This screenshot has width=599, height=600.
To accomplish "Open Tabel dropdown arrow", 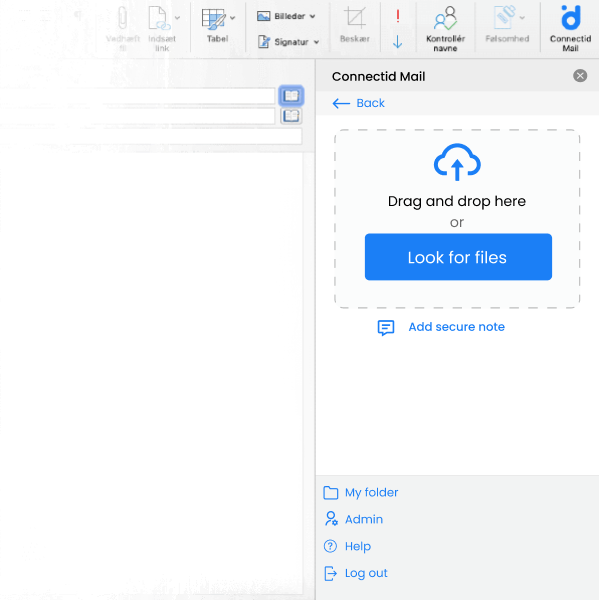I will 232,18.
